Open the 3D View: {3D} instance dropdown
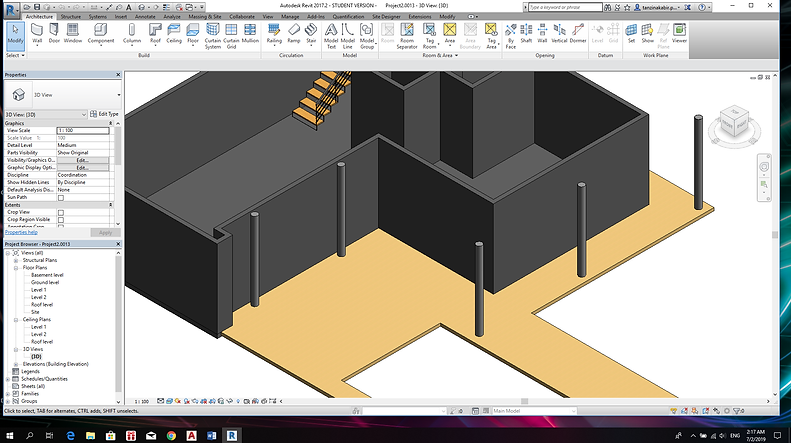Screen dimensions: 791x443 tap(46, 115)
